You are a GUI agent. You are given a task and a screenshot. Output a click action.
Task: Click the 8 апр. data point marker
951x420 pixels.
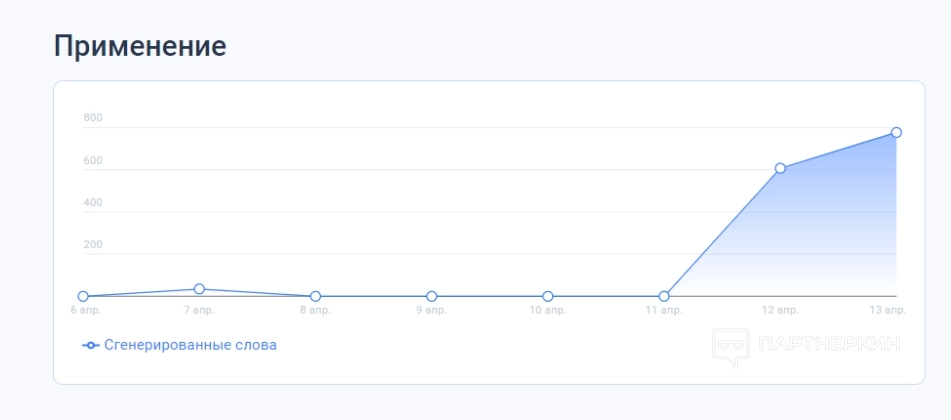tap(315, 296)
